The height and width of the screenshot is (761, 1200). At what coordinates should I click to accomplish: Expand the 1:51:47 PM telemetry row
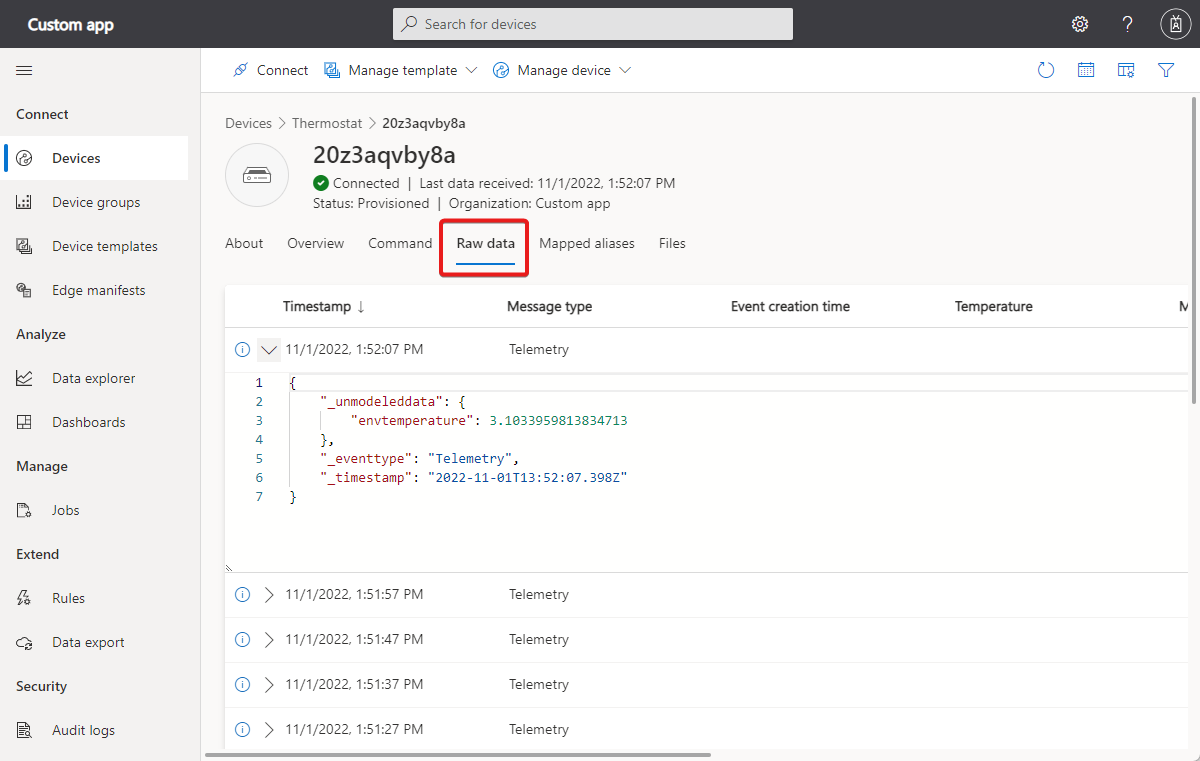click(x=268, y=639)
